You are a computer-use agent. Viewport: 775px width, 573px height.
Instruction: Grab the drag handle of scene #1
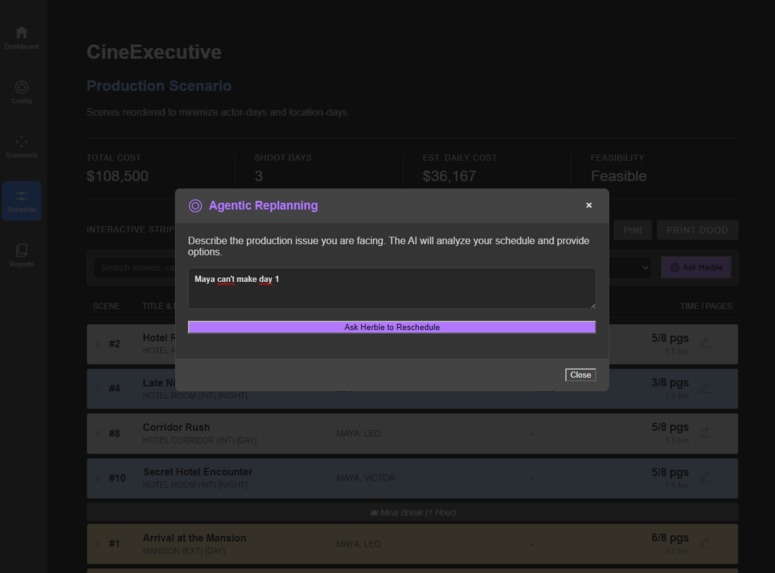tap(98, 544)
